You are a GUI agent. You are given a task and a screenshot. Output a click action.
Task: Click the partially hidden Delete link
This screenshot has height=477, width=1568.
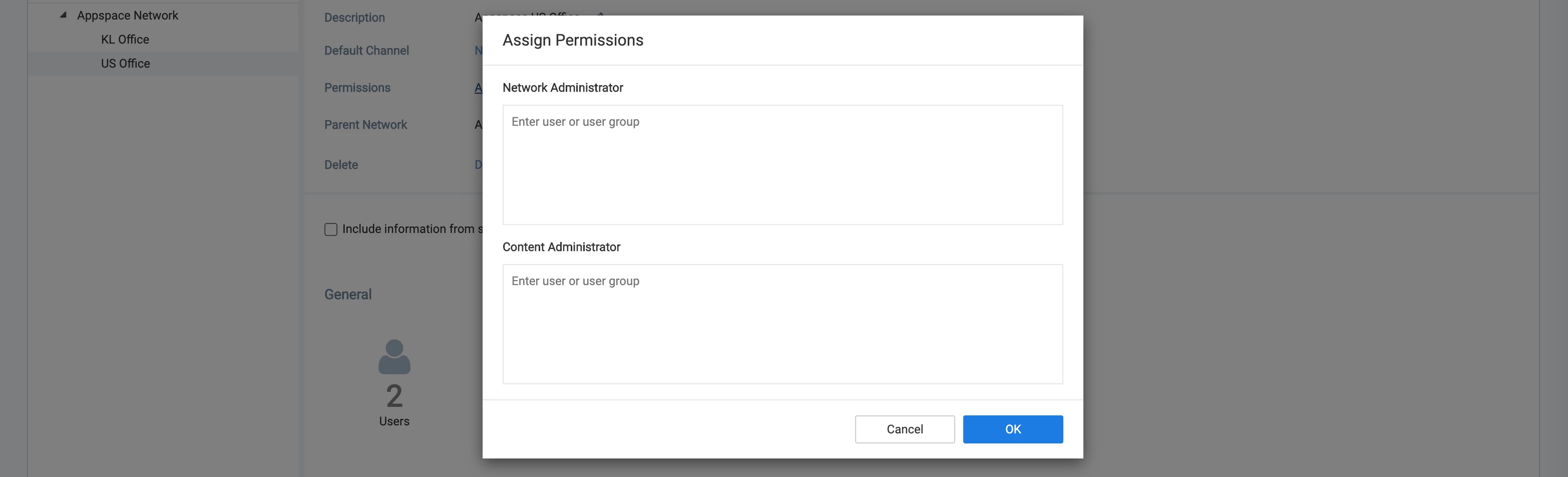pyautogui.click(x=478, y=165)
